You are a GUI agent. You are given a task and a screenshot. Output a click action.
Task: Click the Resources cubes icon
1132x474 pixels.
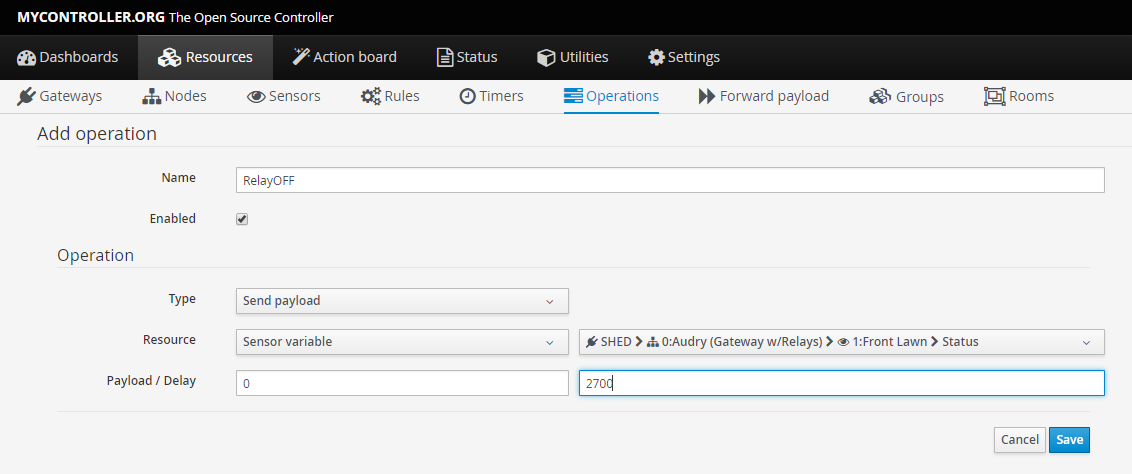coord(169,57)
